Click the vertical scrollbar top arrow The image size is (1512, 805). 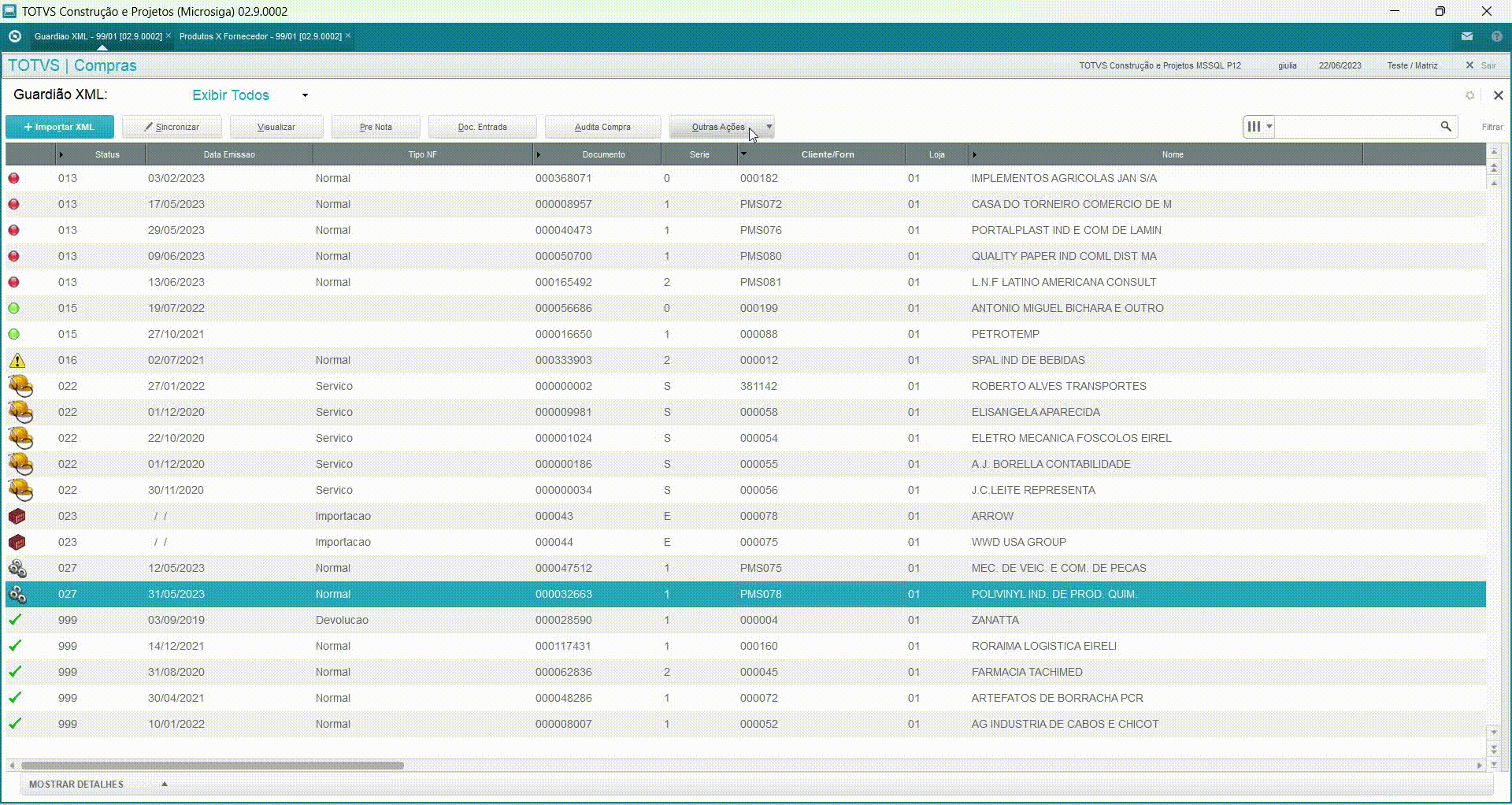pyautogui.click(x=1493, y=151)
